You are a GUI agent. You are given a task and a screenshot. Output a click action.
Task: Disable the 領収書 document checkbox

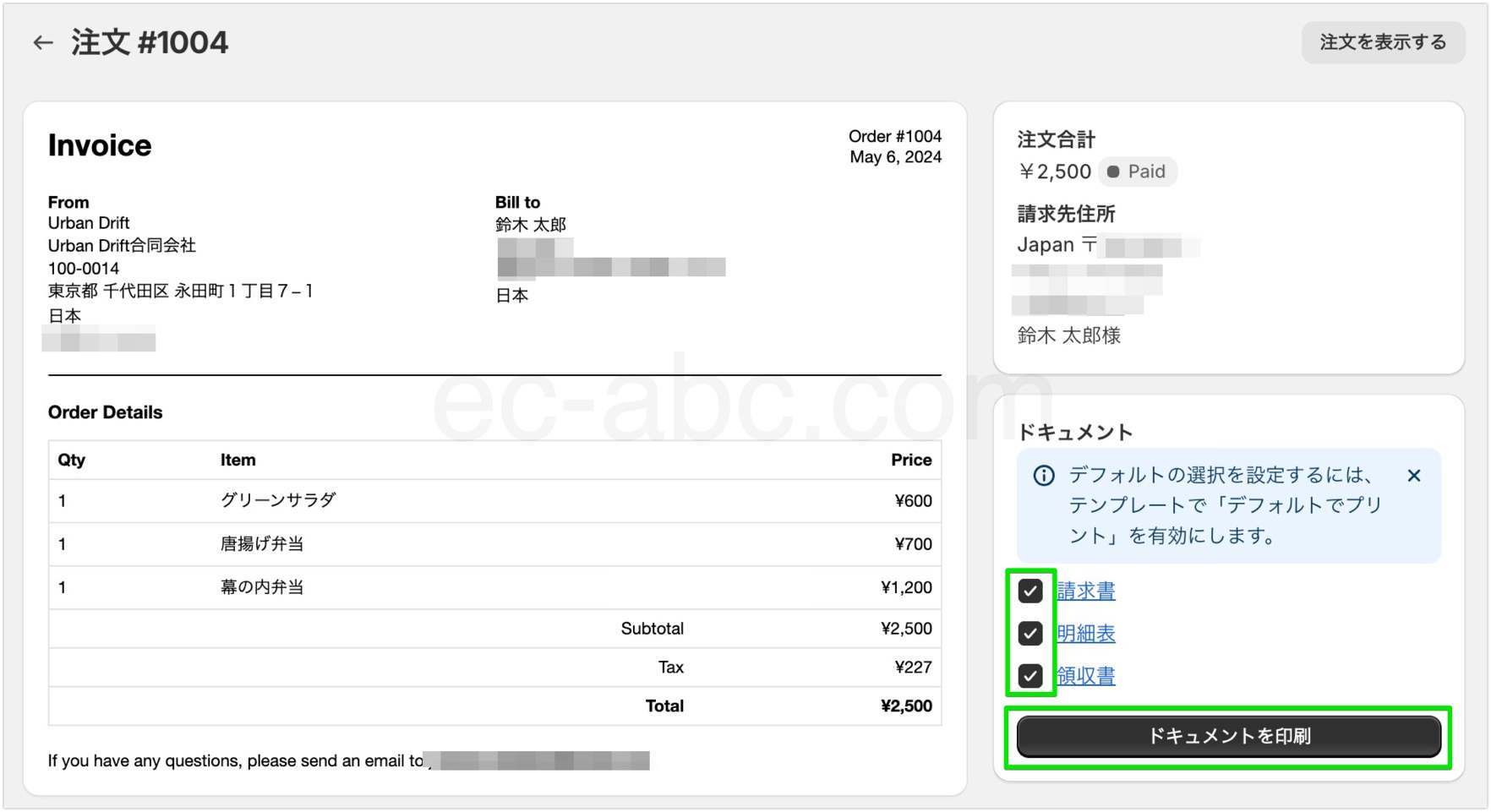(x=1031, y=676)
